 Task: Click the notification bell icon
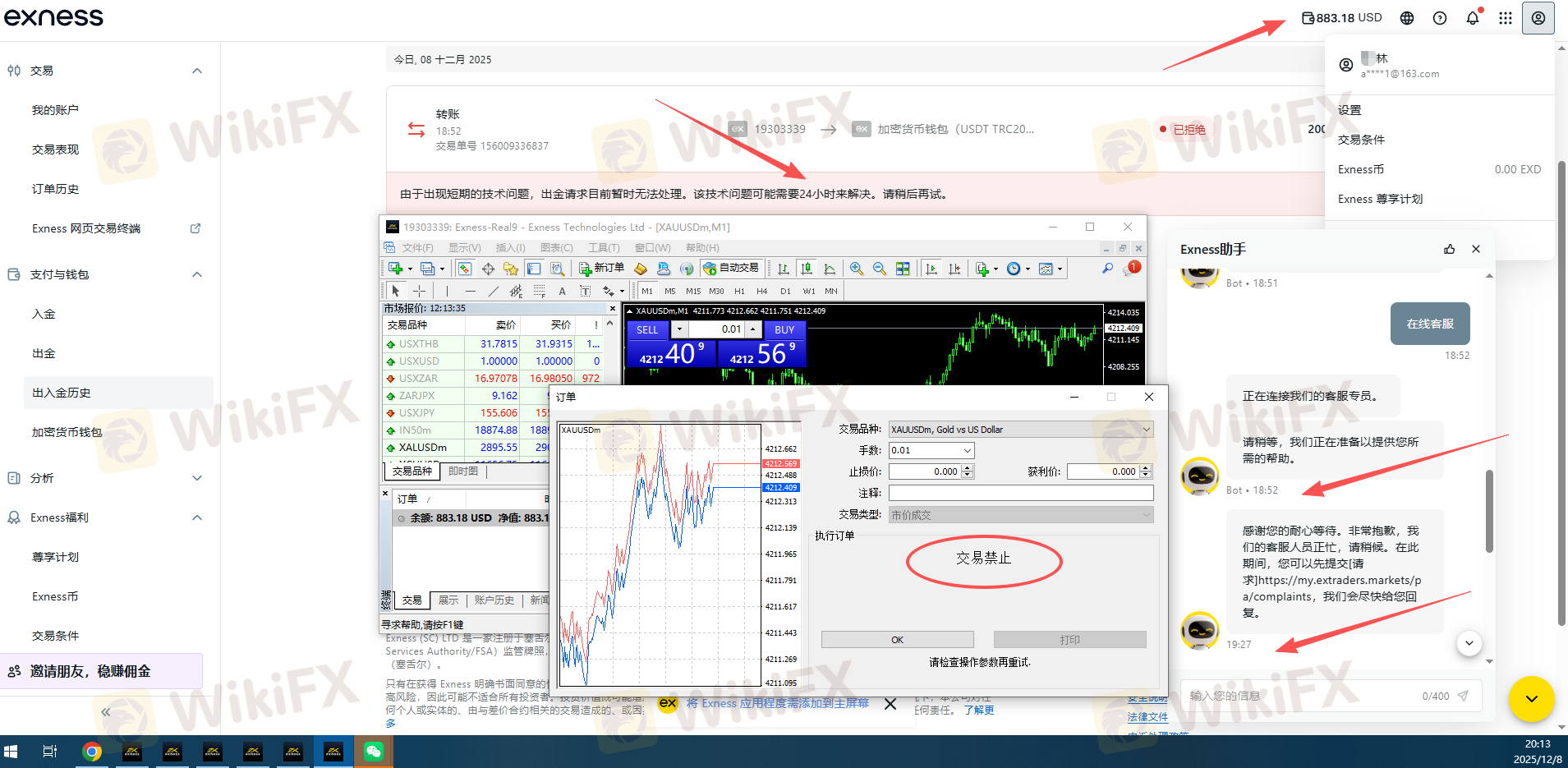[x=1472, y=18]
